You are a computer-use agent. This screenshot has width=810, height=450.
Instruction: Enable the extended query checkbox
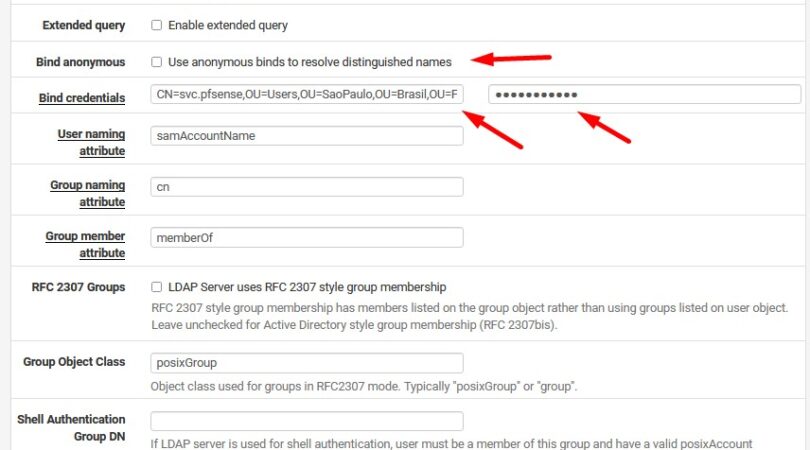156,24
